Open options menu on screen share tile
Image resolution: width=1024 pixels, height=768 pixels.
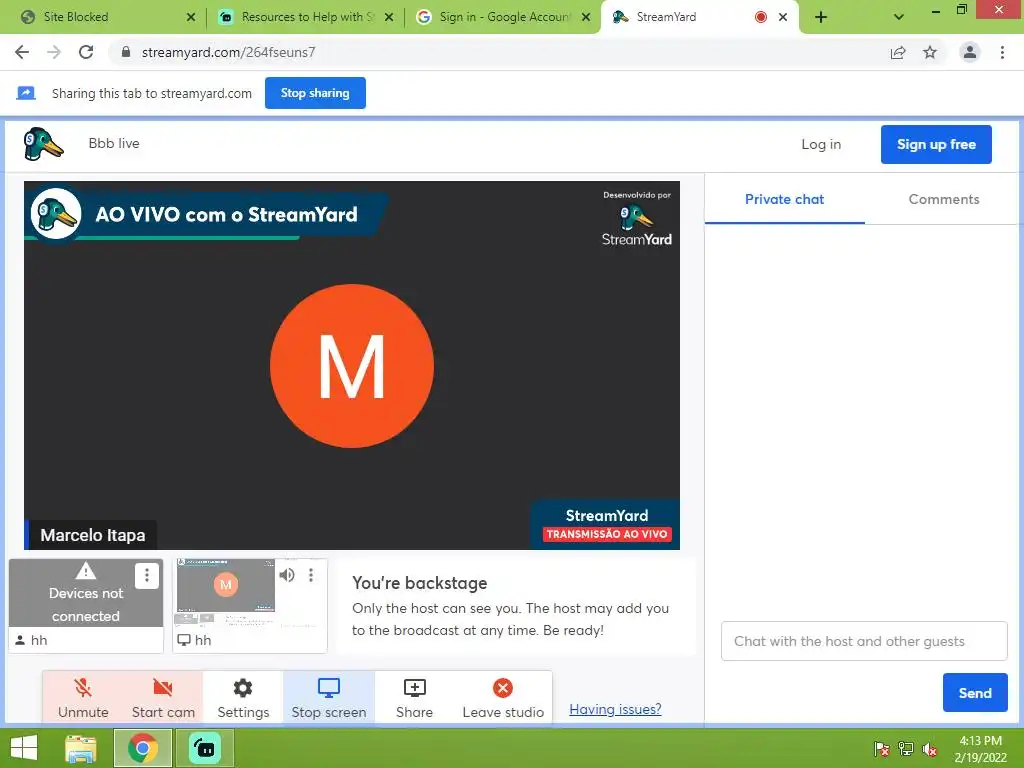[x=311, y=575]
